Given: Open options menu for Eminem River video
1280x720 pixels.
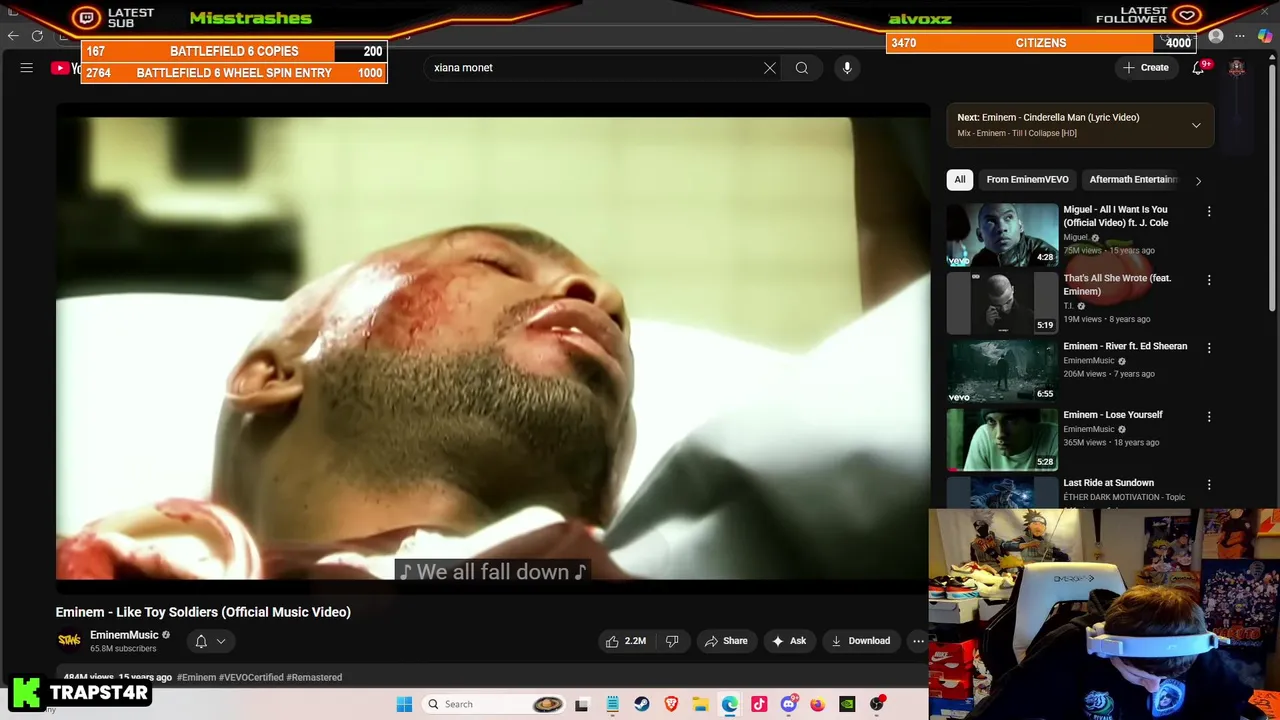Looking at the screenshot, I should coord(1209,348).
